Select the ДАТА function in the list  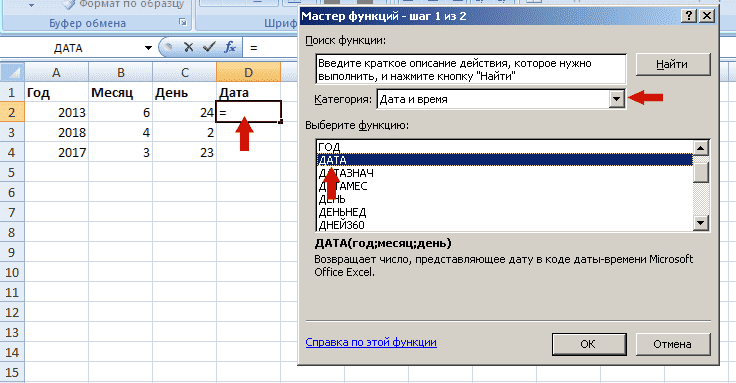[505, 160]
